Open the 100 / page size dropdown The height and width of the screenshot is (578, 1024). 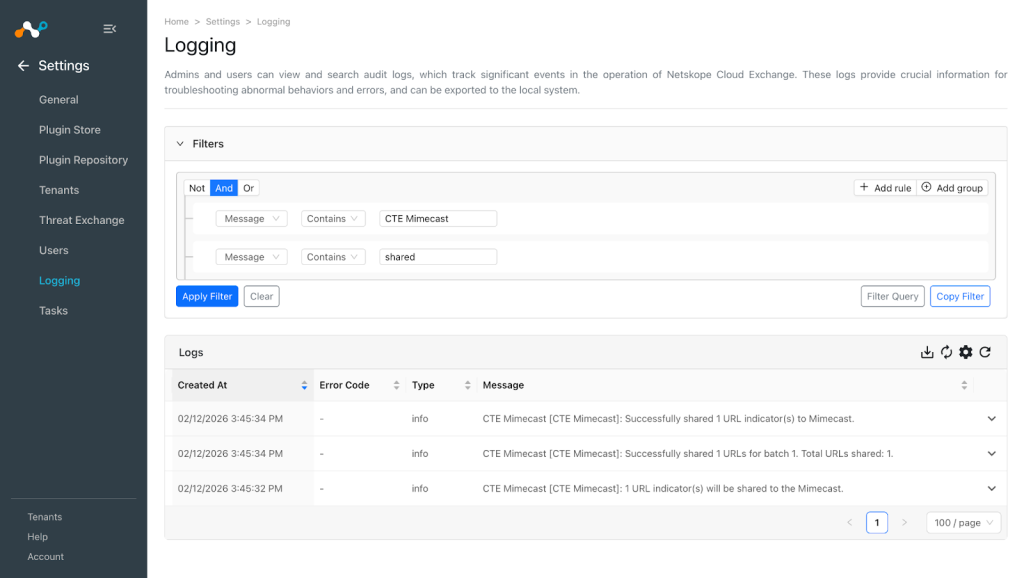click(963, 522)
